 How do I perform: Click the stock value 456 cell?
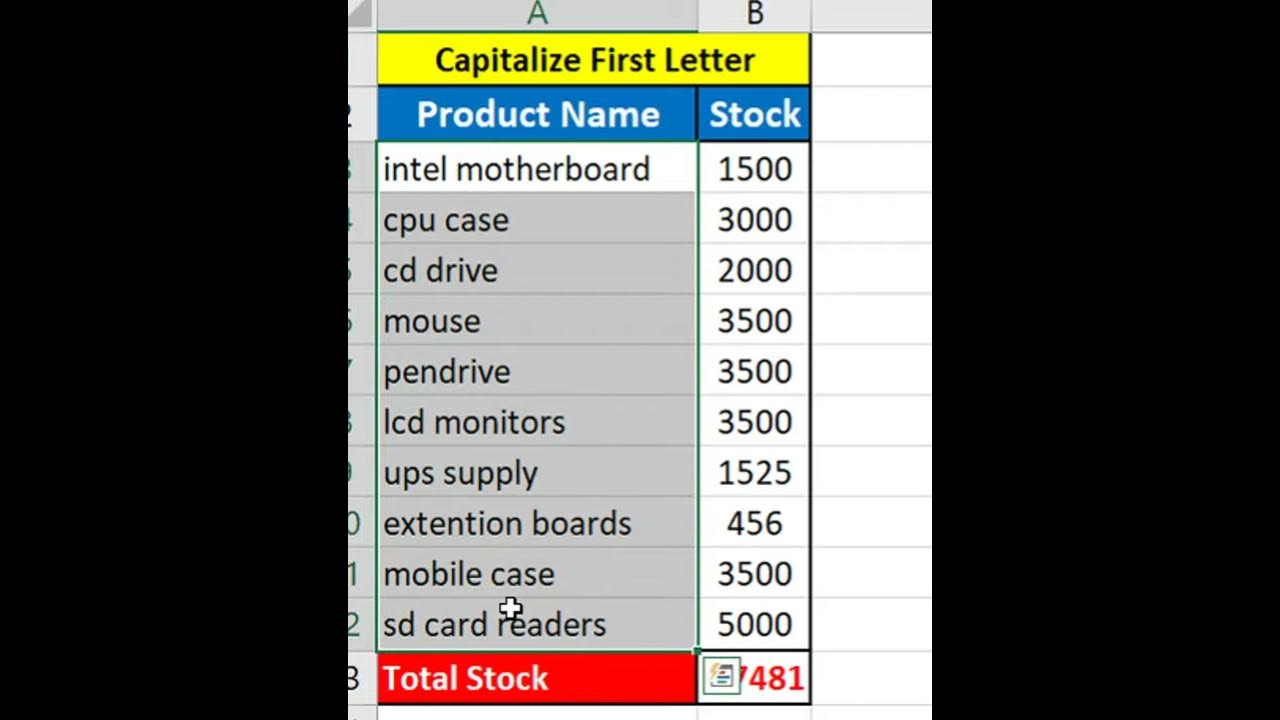(754, 524)
